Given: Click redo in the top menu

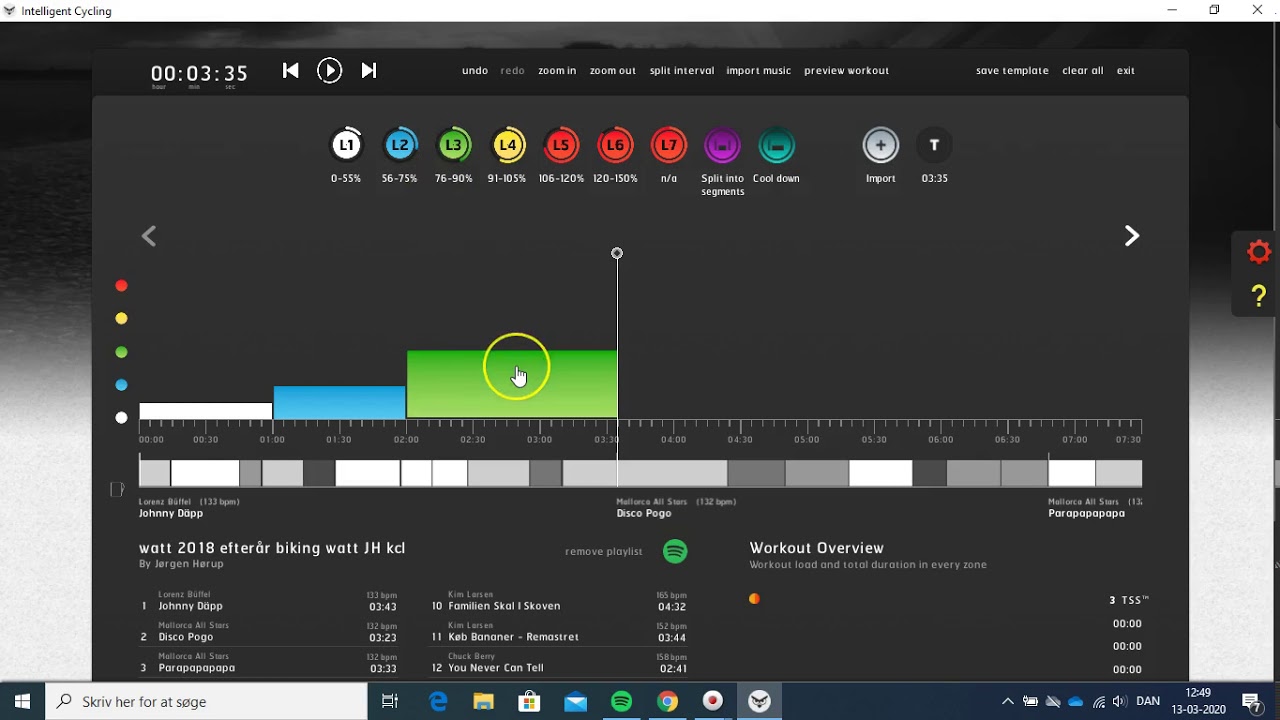Looking at the screenshot, I should [513, 71].
